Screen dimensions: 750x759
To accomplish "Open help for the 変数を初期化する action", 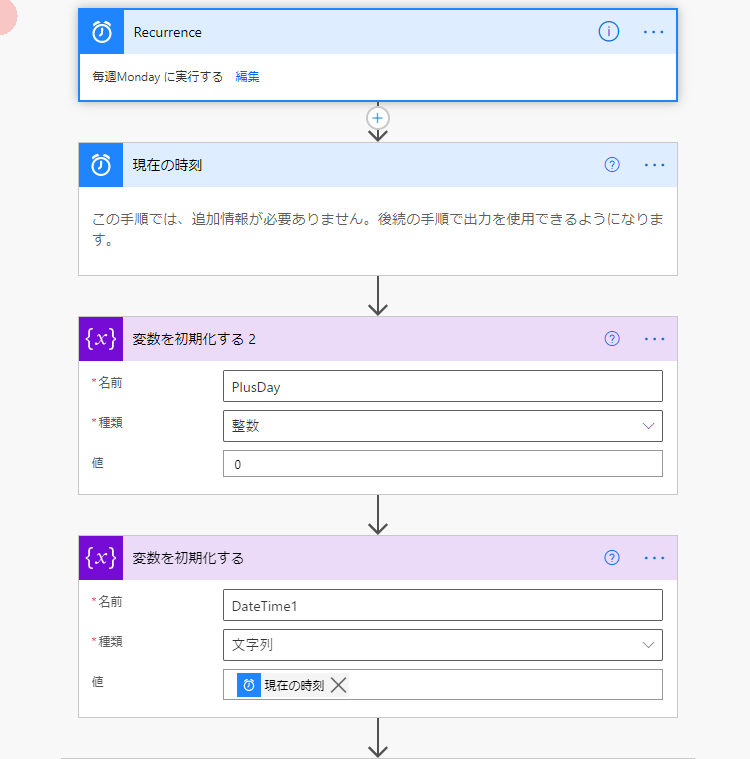I will tap(612, 558).
